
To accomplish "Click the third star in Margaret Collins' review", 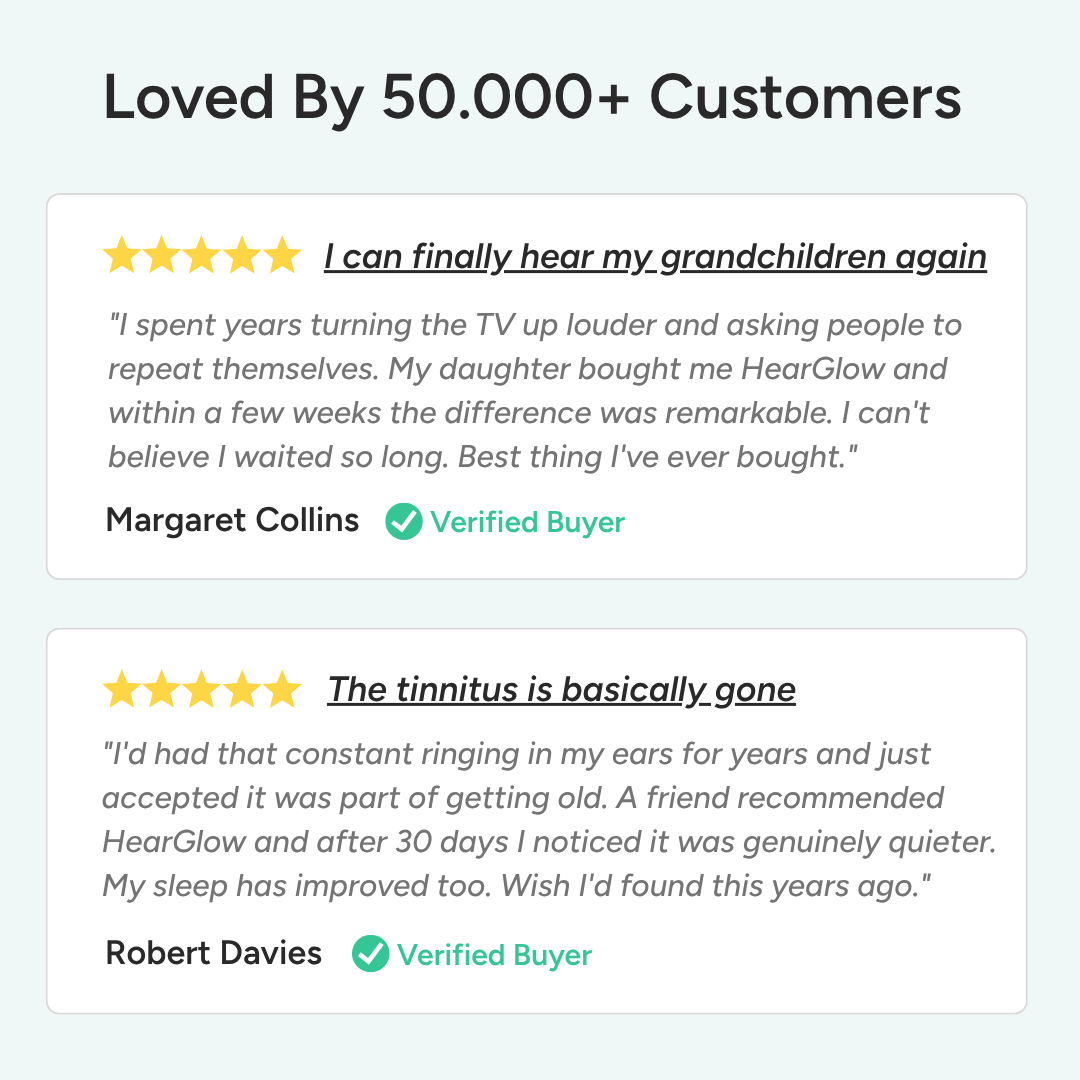I will coord(202,256).
